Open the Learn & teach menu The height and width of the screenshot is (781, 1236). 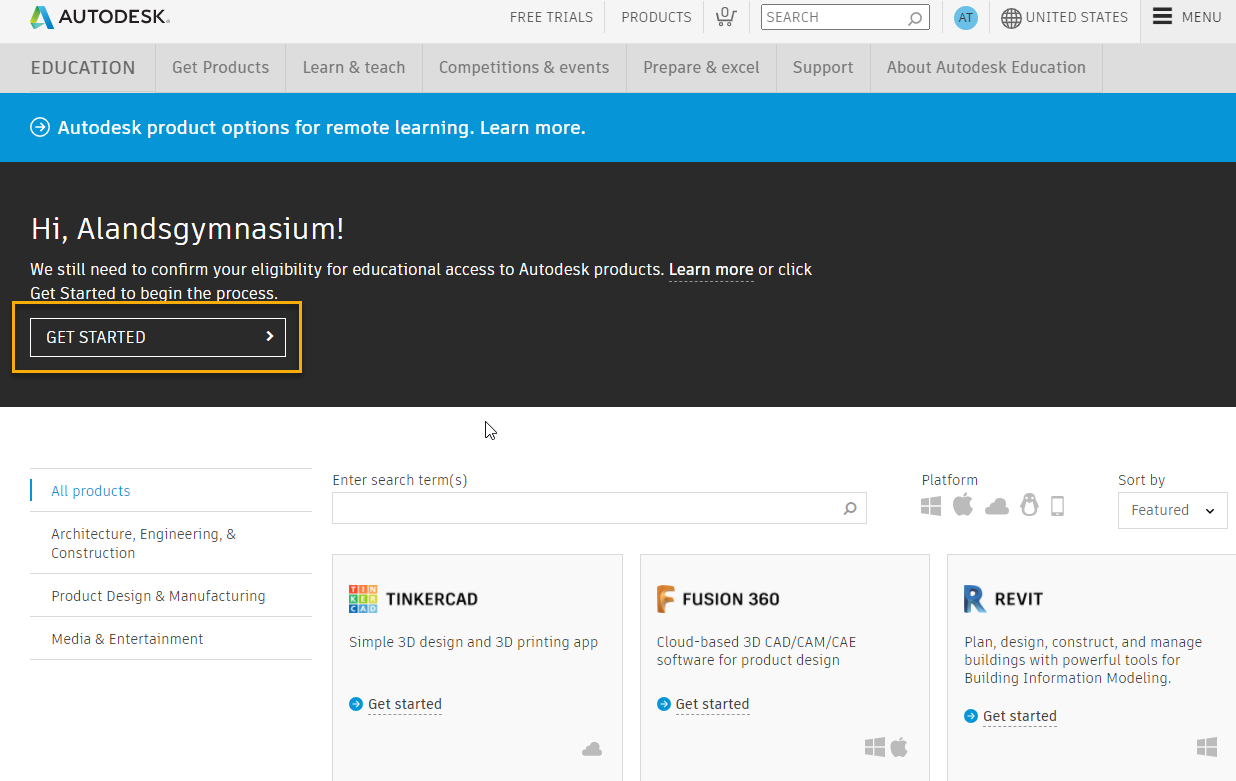tap(354, 68)
